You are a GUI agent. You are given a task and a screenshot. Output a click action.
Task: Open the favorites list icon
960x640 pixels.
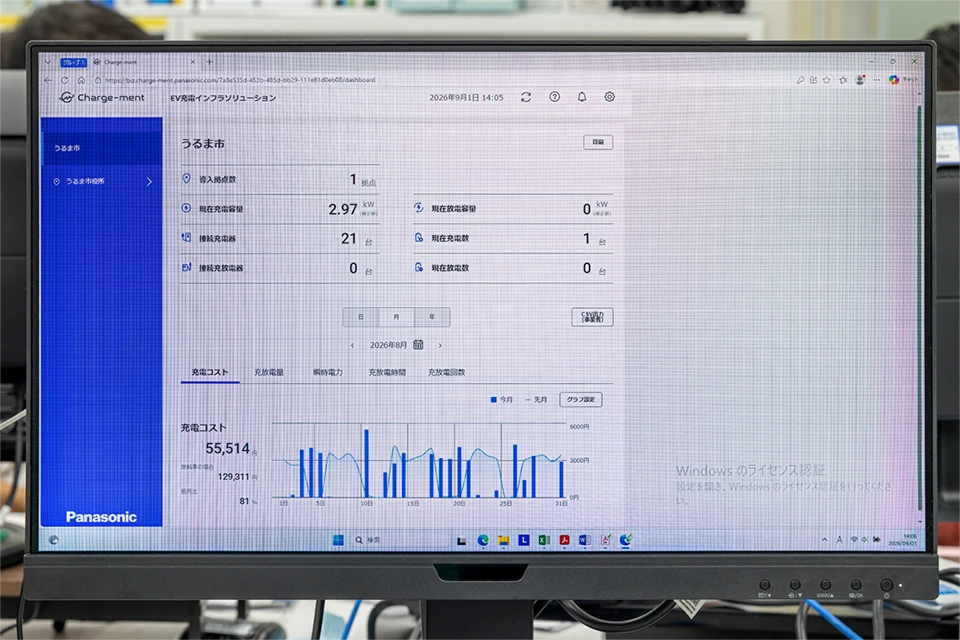843,80
